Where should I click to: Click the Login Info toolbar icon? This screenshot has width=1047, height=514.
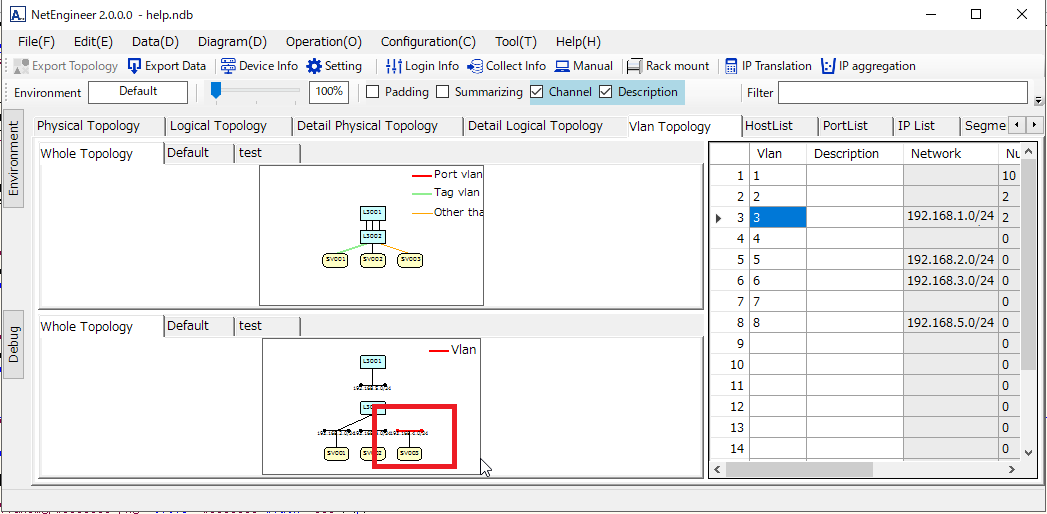394,66
